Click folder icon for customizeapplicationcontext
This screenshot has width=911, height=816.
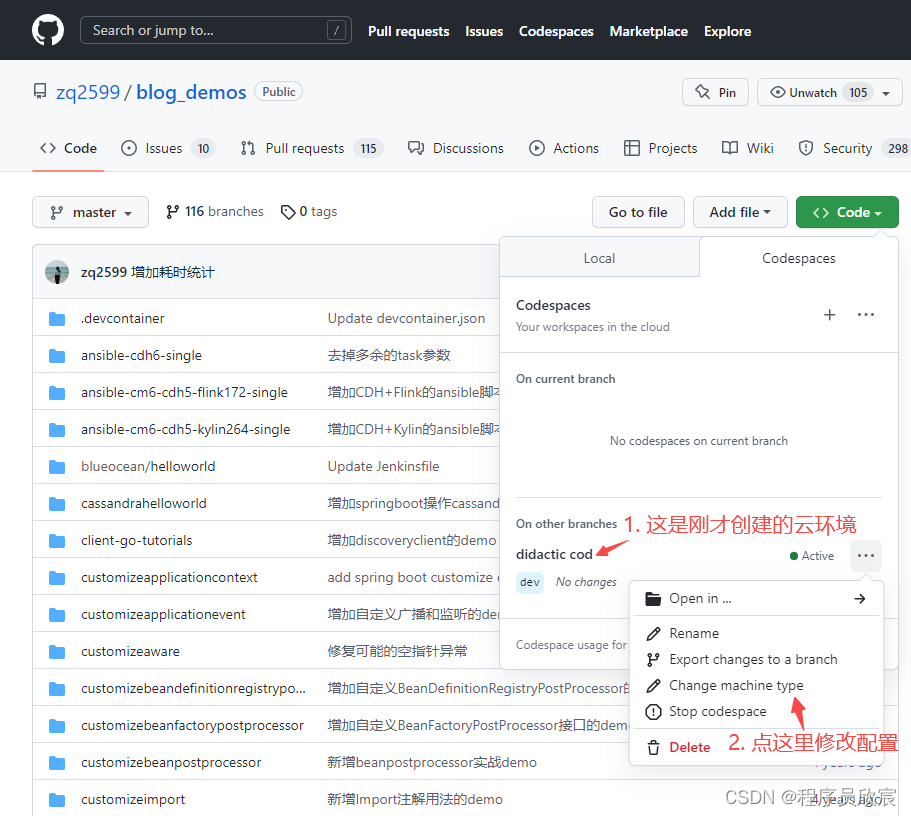[57, 578]
